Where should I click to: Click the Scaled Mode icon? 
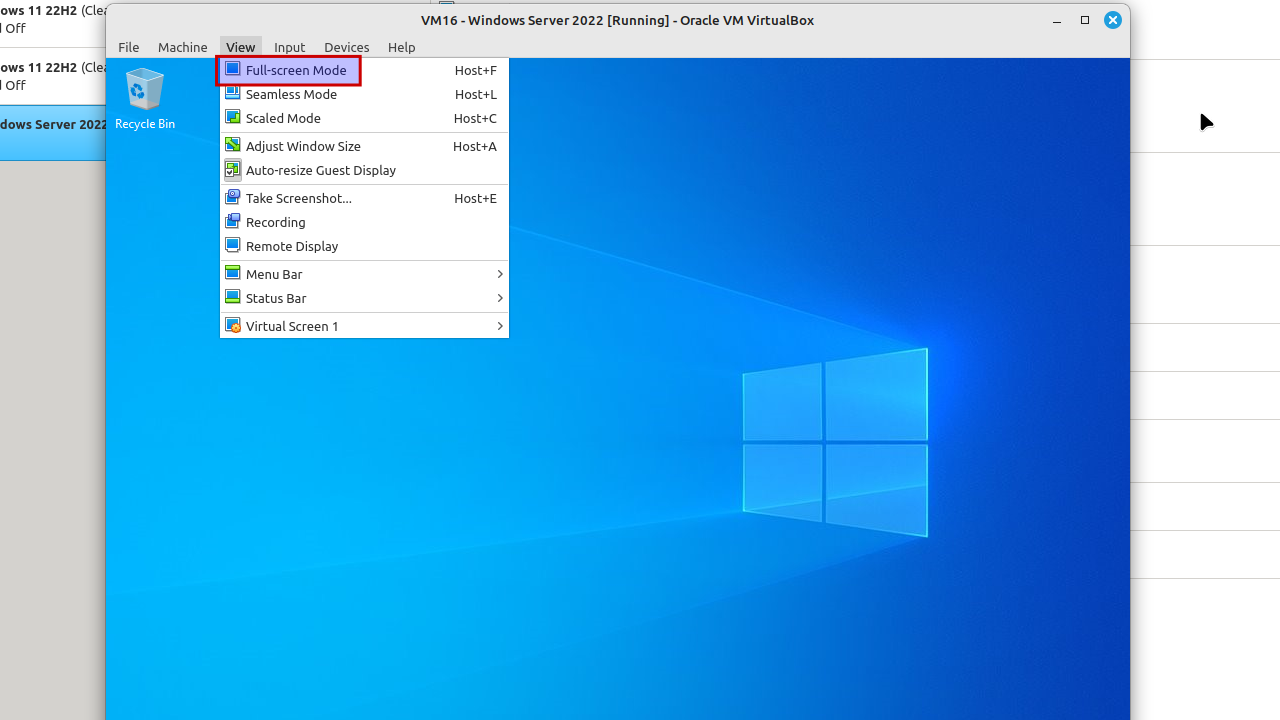232,117
